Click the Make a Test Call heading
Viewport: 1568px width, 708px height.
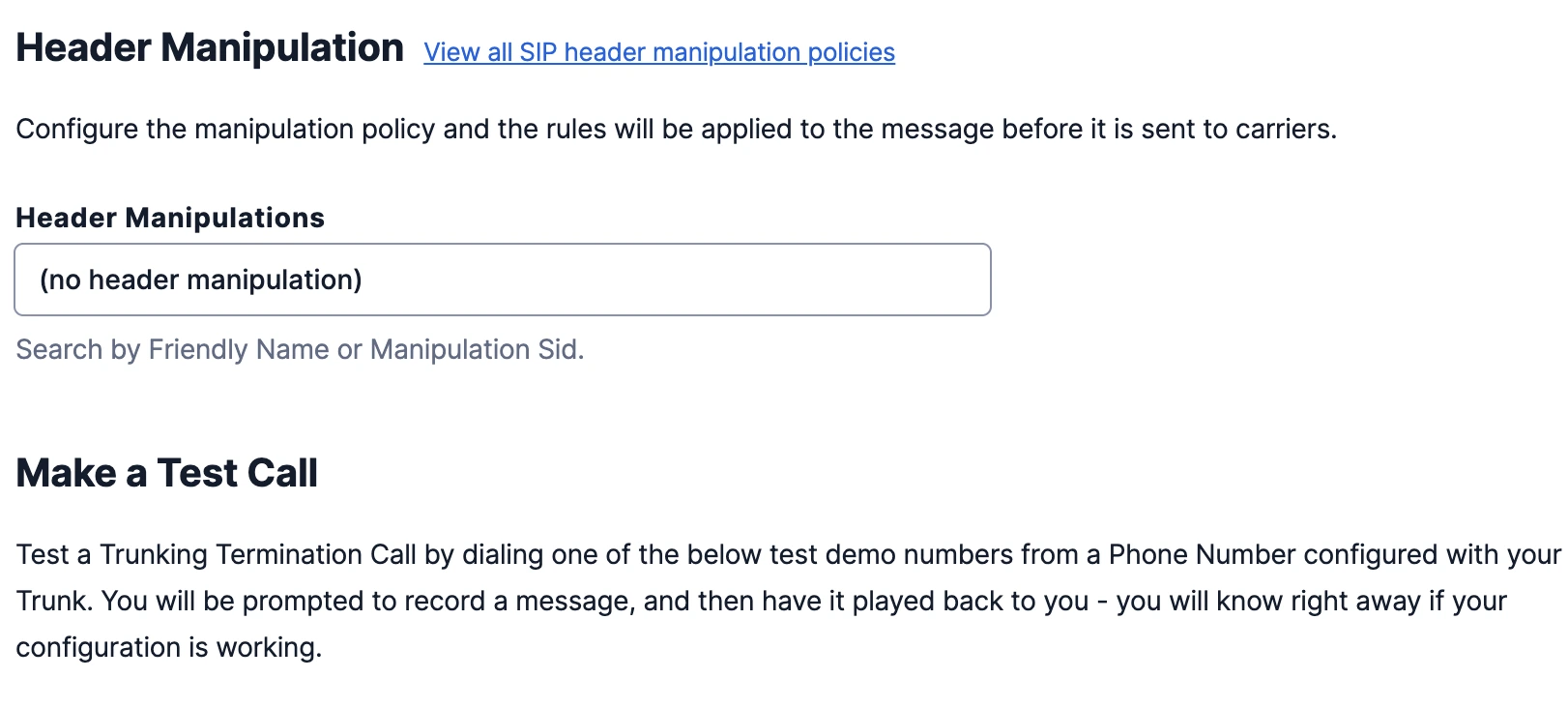[x=166, y=473]
